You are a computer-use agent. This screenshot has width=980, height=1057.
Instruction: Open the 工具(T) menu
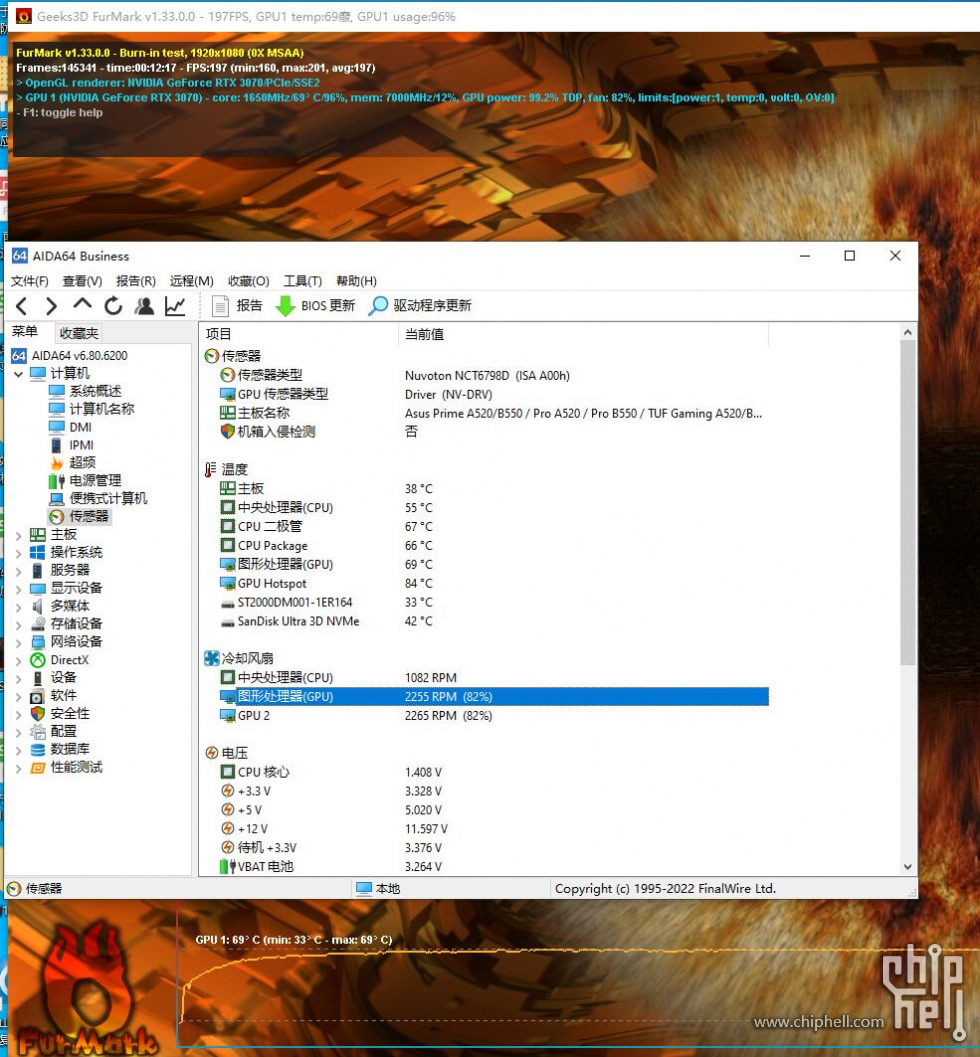click(303, 281)
